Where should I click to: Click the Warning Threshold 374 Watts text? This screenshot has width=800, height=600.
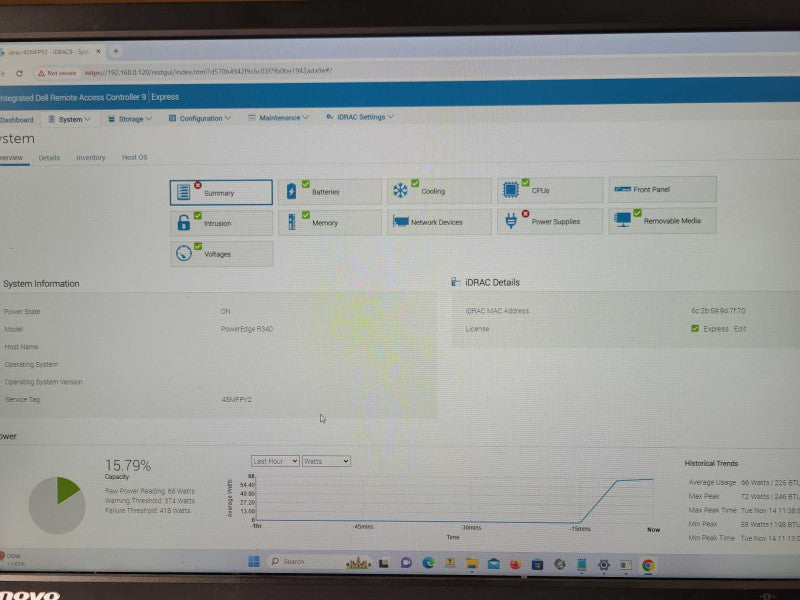(149, 501)
